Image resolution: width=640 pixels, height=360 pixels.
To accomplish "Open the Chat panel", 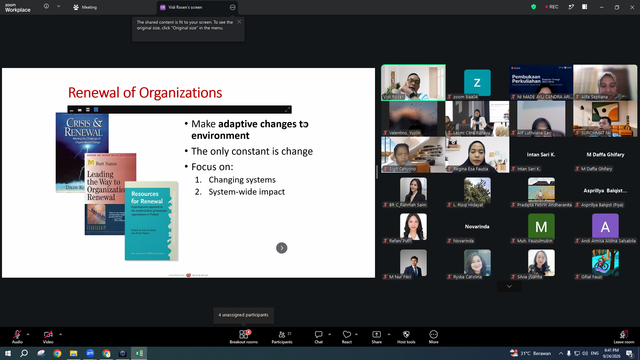I will pyautogui.click(x=318, y=337).
